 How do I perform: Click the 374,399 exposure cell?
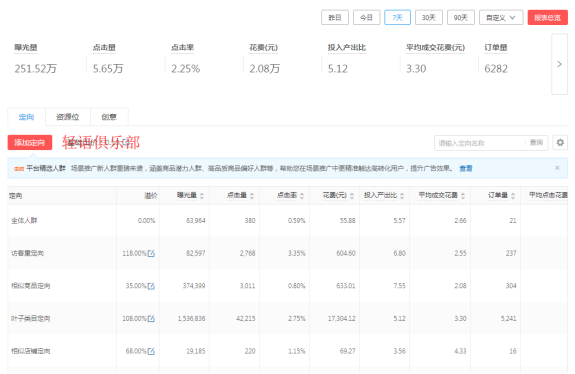[194, 286]
